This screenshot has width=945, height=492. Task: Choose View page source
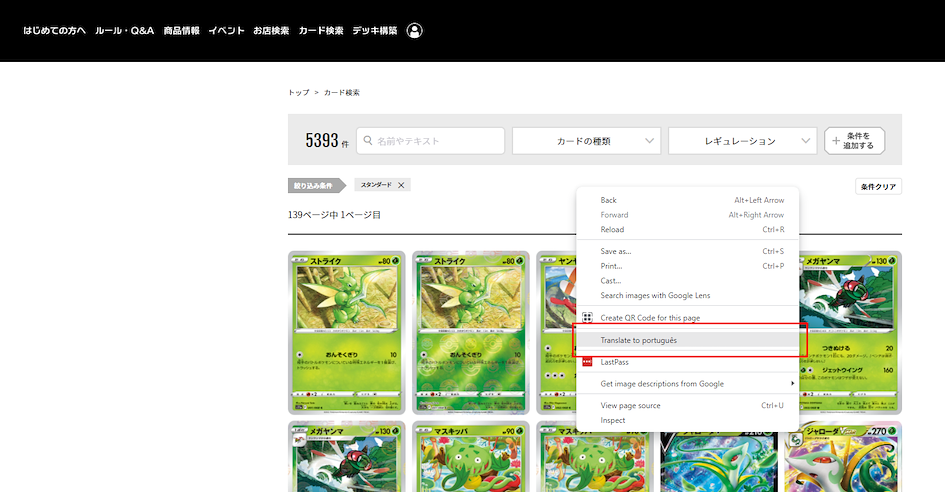click(688, 406)
